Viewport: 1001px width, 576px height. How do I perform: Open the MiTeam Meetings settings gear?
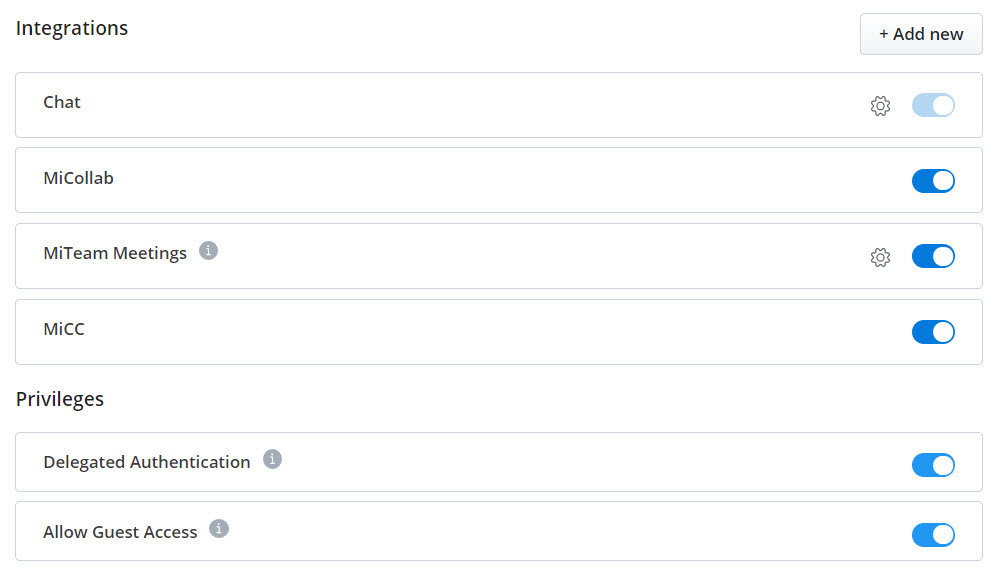(x=880, y=257)
